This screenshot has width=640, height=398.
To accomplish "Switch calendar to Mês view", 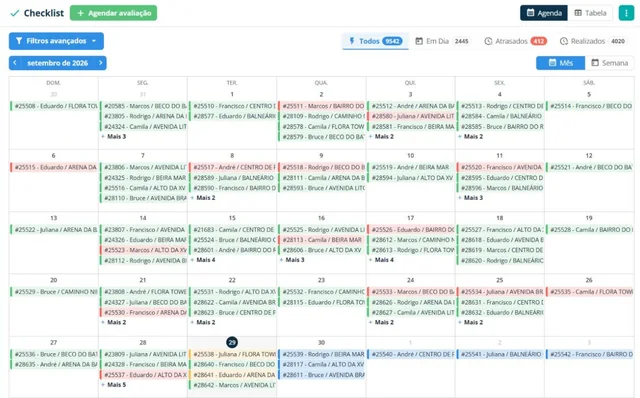I will pos(560,63).
